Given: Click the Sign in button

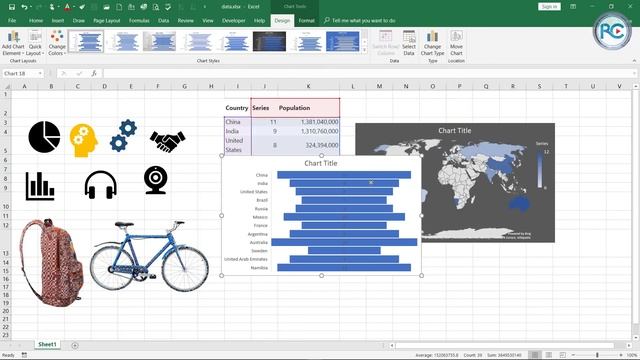Looking at the screenshot, I should point(549,7).
